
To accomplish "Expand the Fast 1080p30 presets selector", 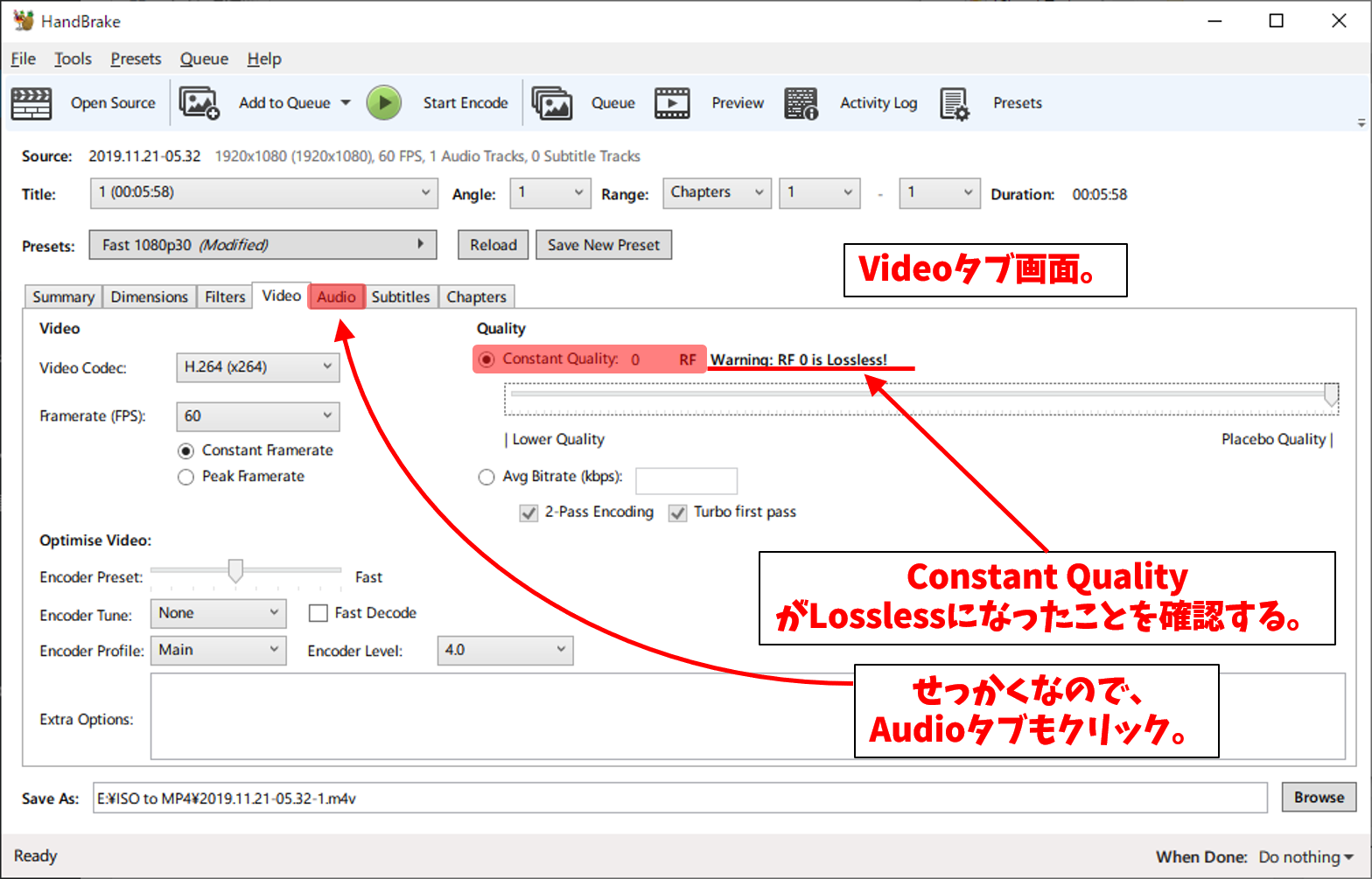I will (262, 245).
